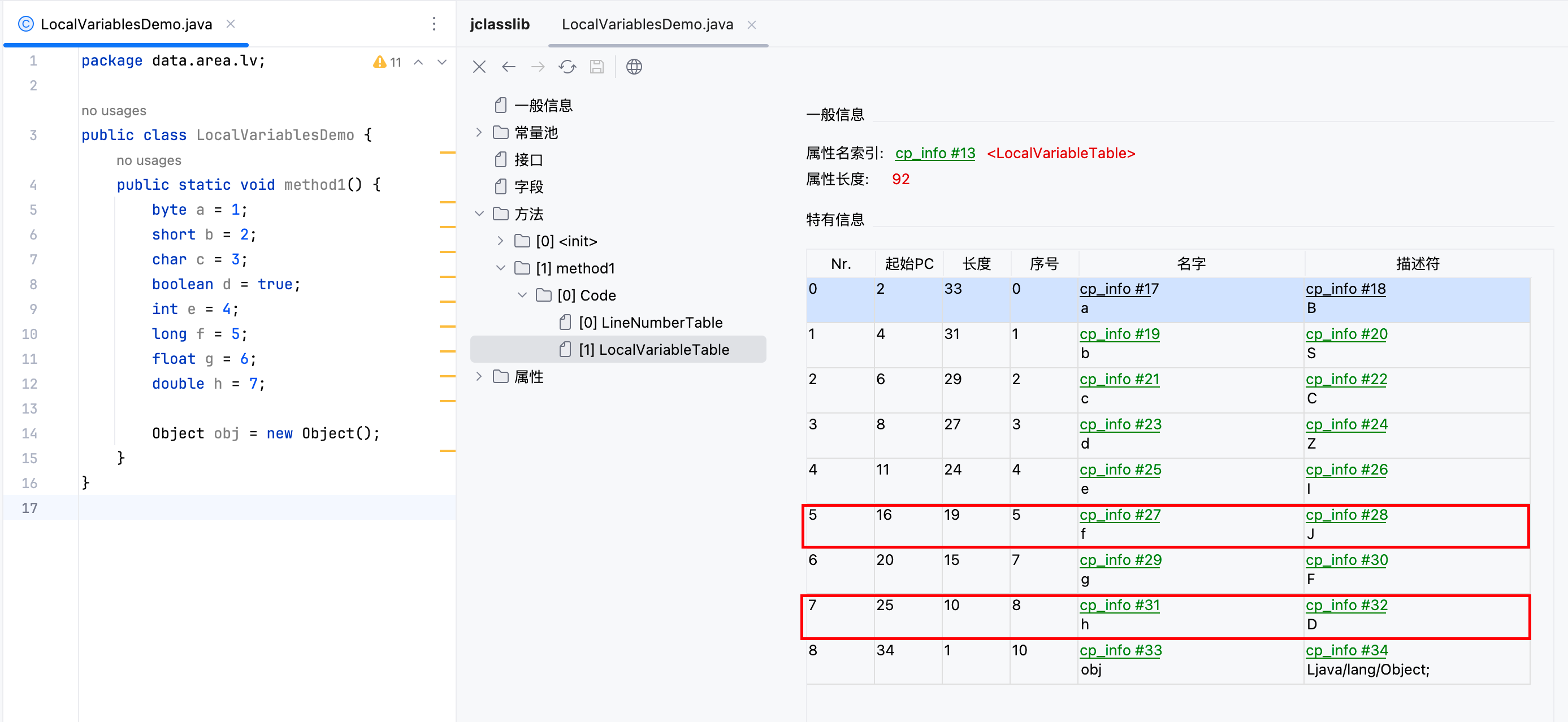
Task: Collapse the [0] Code node
Action: point(522,295)
